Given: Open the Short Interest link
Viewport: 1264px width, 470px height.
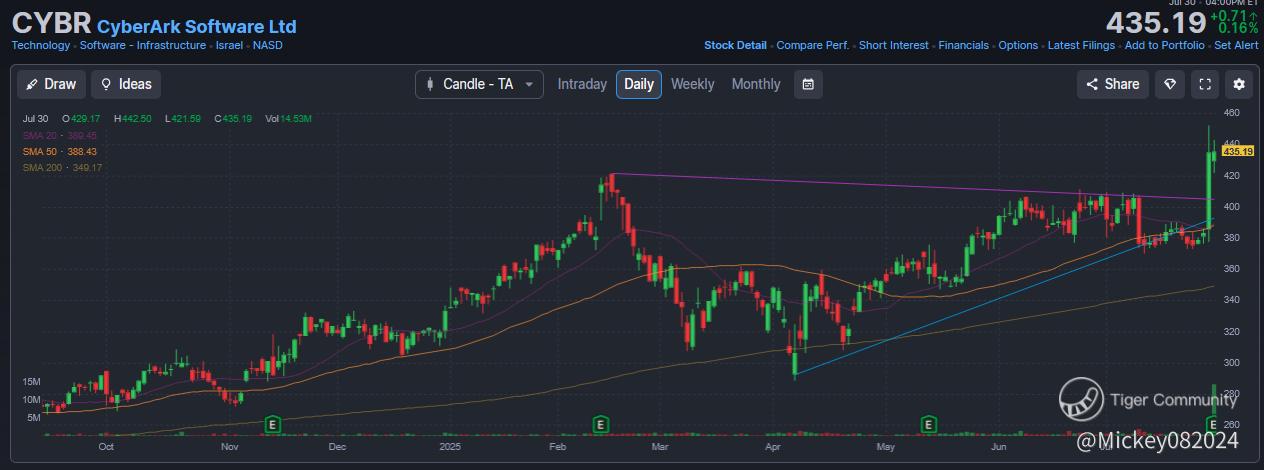Looking at the screenshot, I should (x=893, y=45).
